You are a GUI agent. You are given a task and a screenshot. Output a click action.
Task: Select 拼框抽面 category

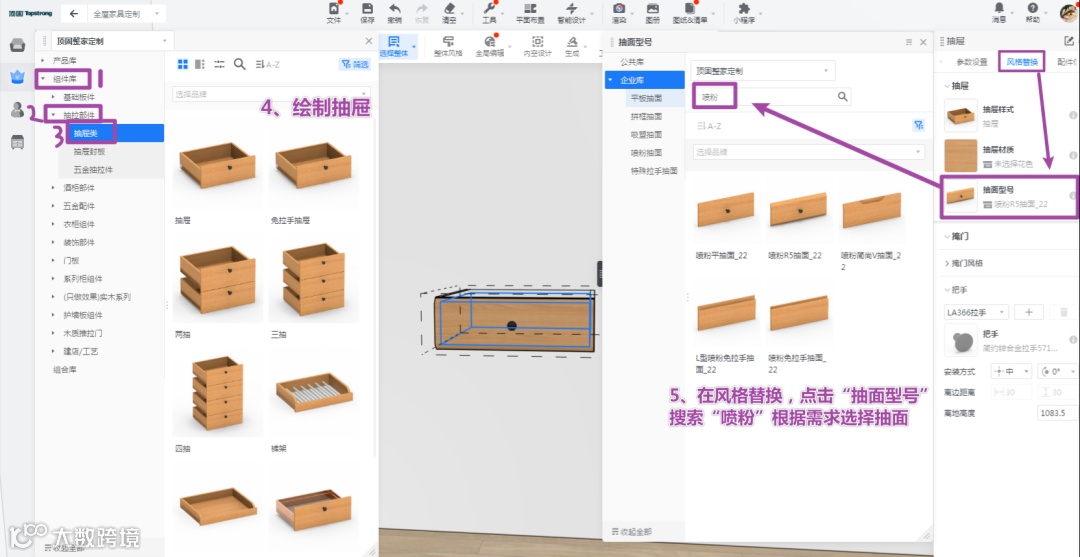tap(646, 116)
